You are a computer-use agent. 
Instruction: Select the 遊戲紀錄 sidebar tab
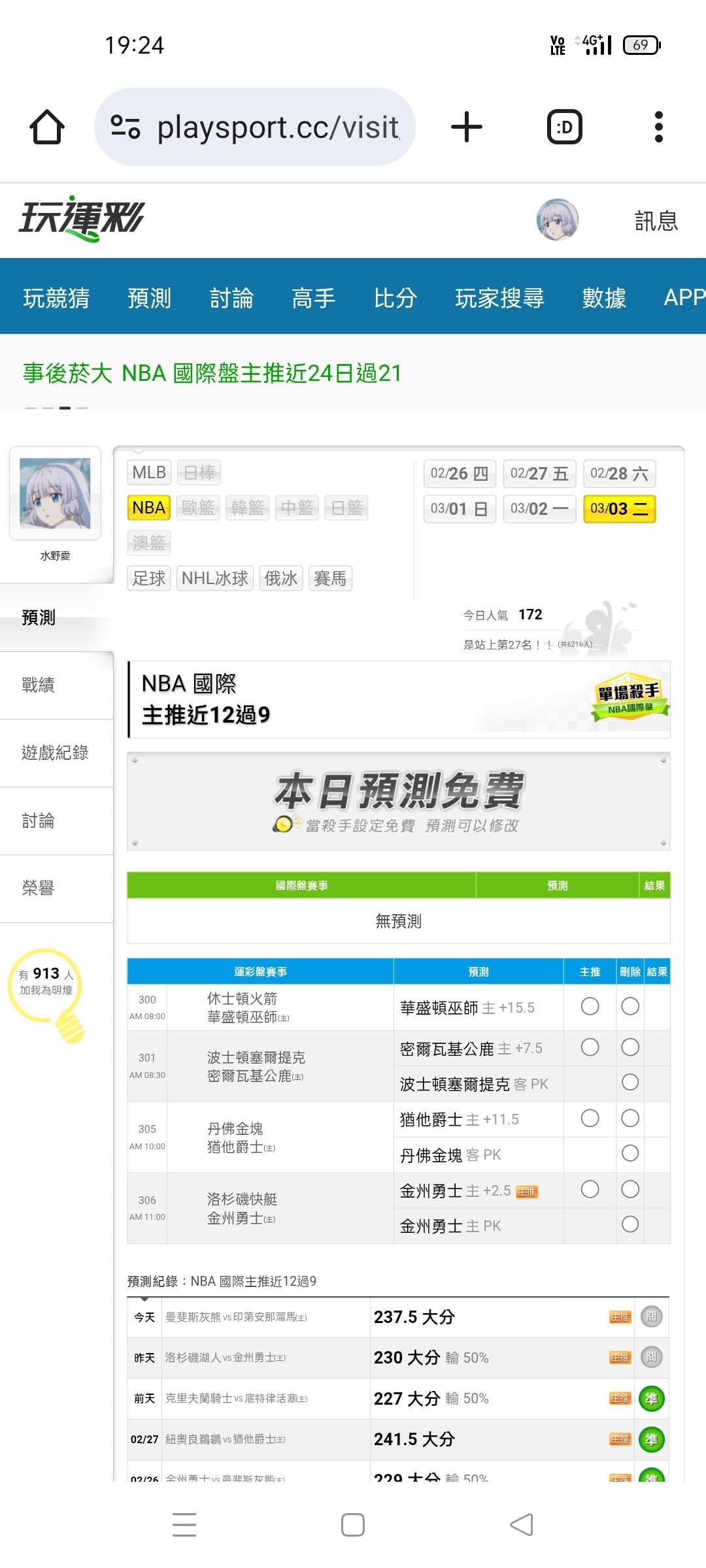coord(55,753)
